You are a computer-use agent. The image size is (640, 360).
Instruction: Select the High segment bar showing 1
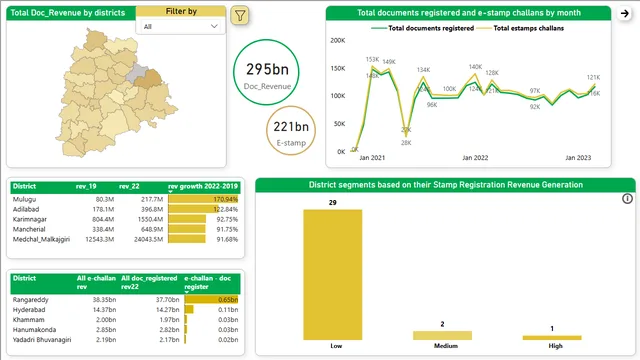pyautogui.click(x=552, y=338)
